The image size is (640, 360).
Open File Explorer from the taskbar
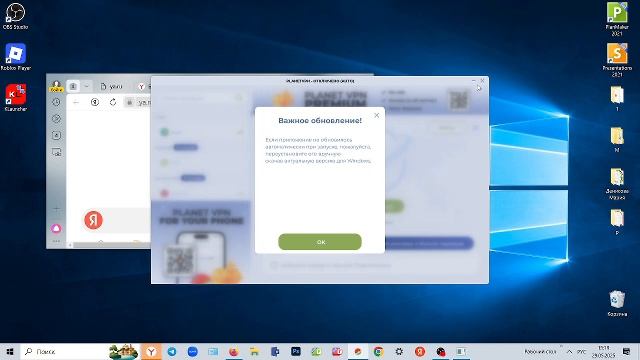point(254,351)
